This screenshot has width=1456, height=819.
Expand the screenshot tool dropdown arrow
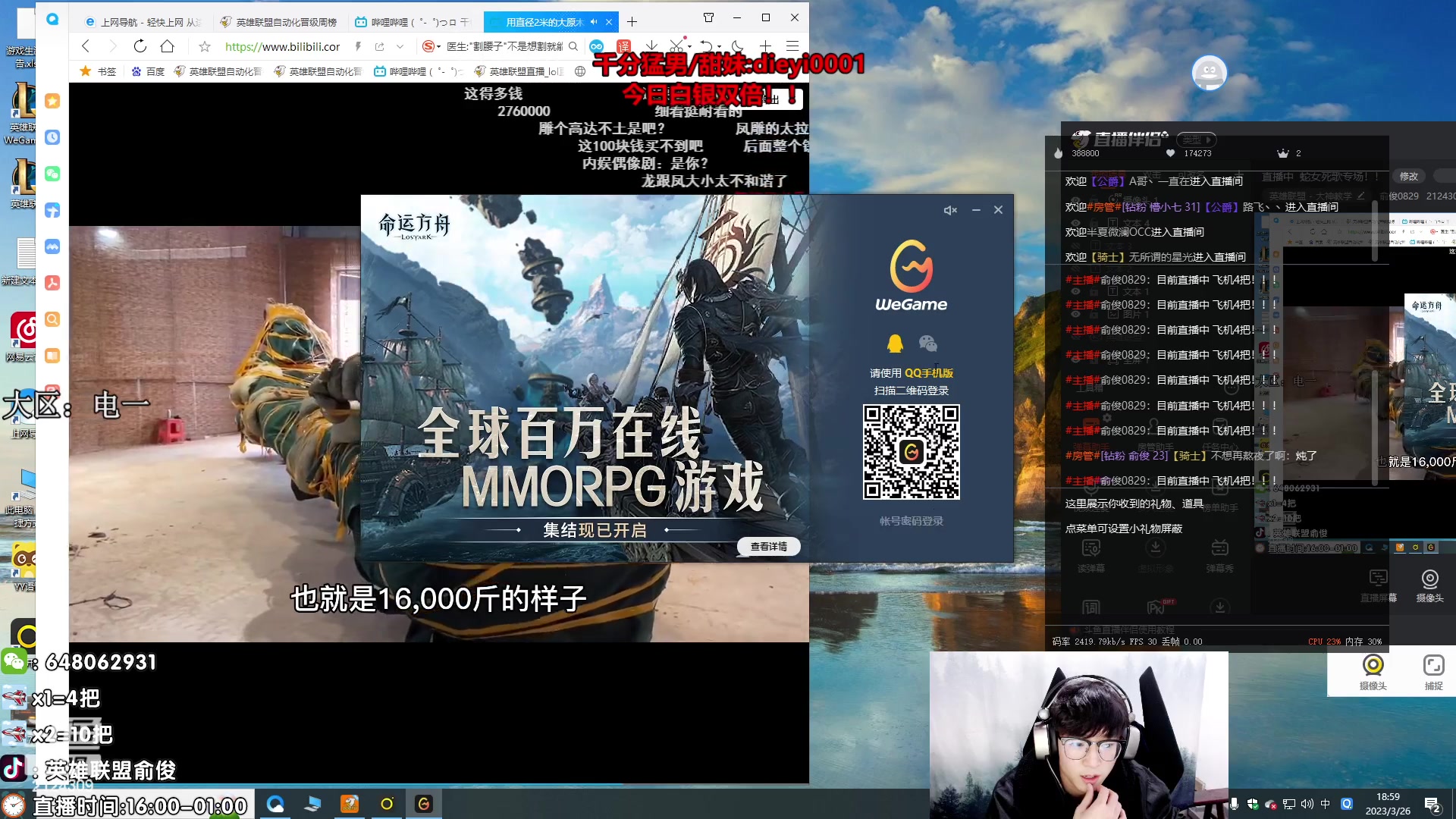click(690, 46)
